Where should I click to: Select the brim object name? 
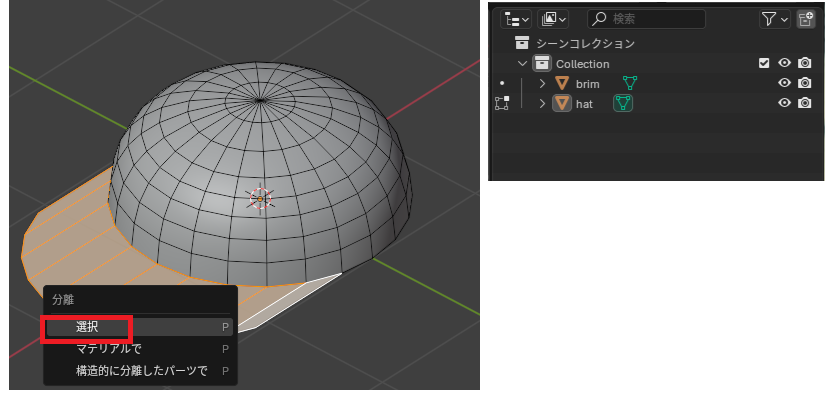587,84
